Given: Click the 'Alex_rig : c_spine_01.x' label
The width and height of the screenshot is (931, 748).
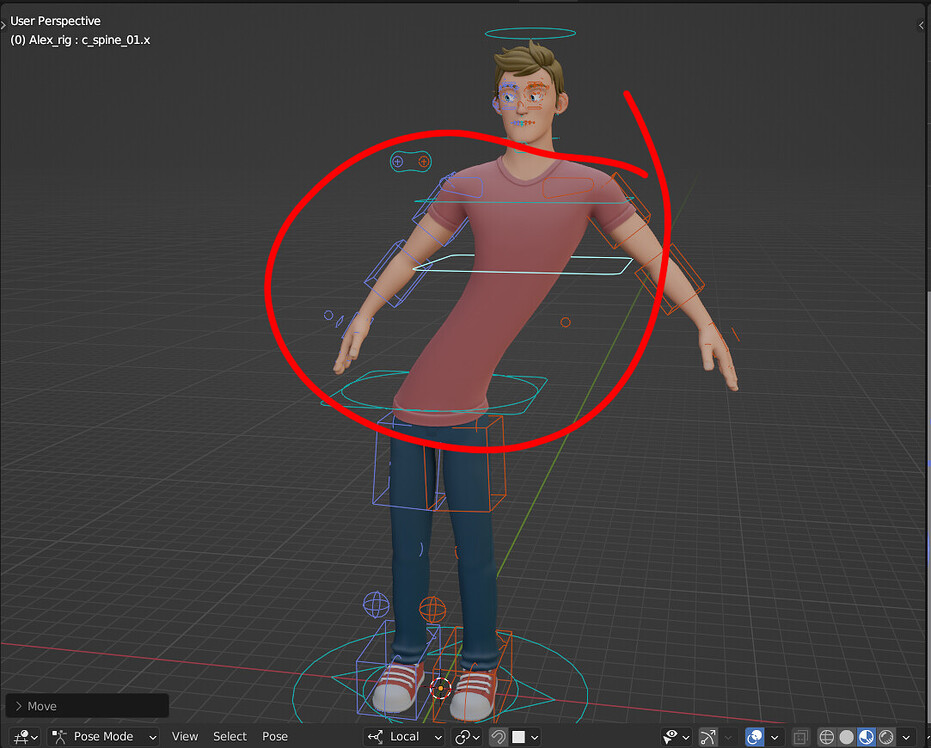Looking at the screenshot, I should click(x=80, y=40).
